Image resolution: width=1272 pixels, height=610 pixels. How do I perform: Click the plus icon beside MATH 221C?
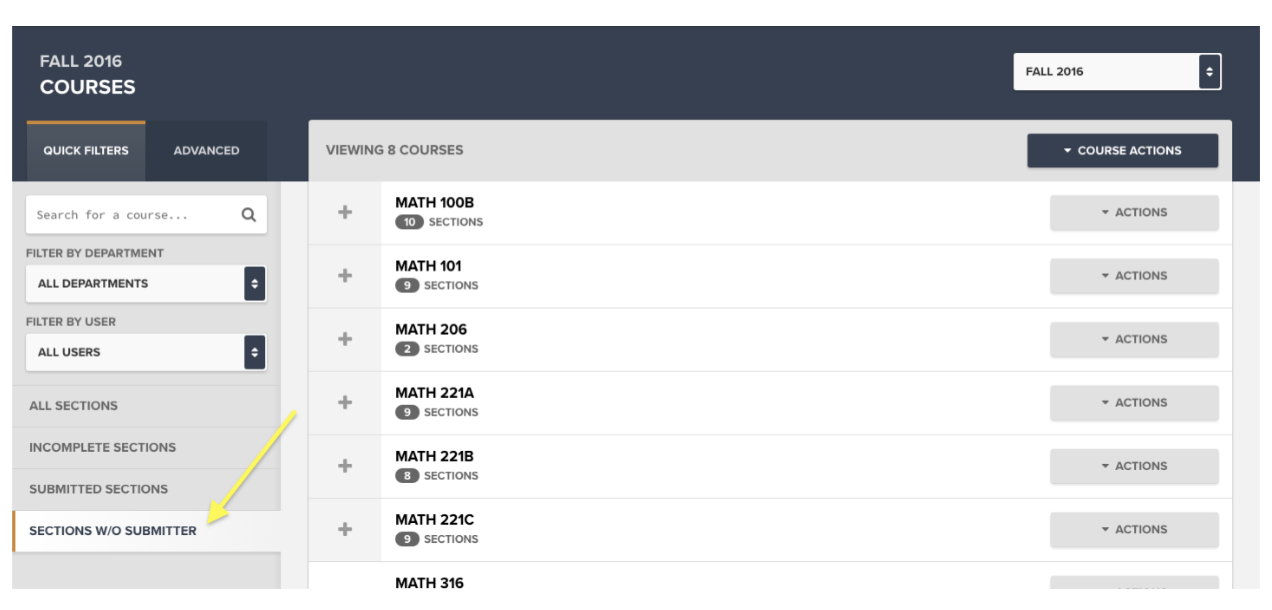click(345, 529)
